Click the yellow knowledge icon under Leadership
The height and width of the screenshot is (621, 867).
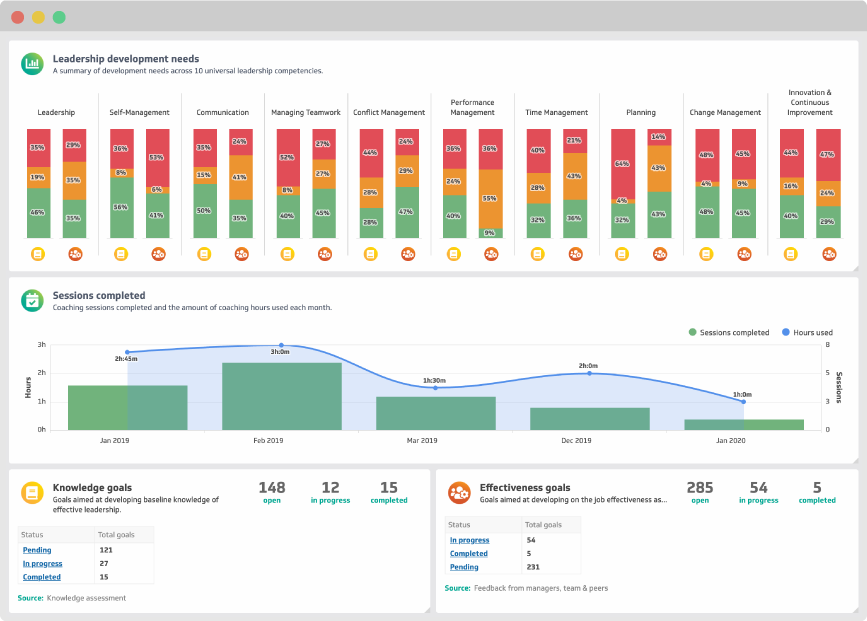(38, 254)
